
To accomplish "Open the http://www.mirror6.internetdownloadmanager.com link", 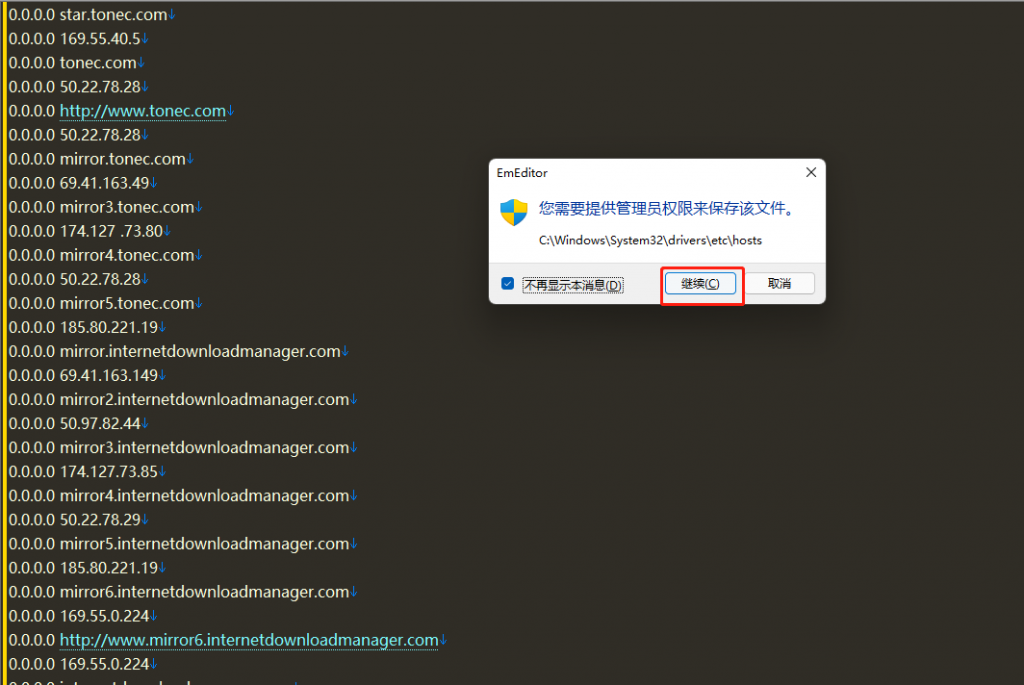I will [249, 640].
